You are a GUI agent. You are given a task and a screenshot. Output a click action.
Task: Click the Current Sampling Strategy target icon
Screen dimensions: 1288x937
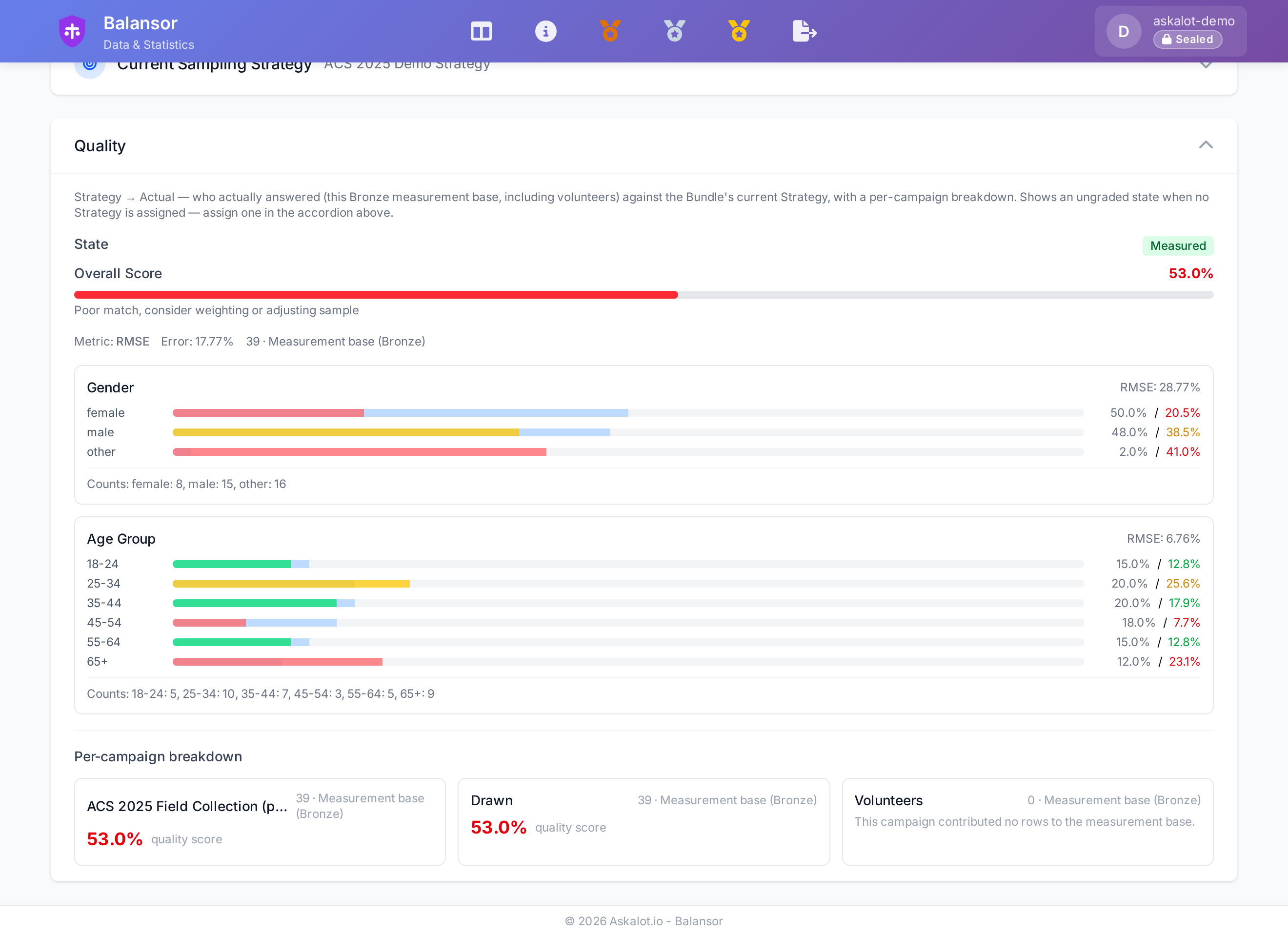[x=90, y=67]
